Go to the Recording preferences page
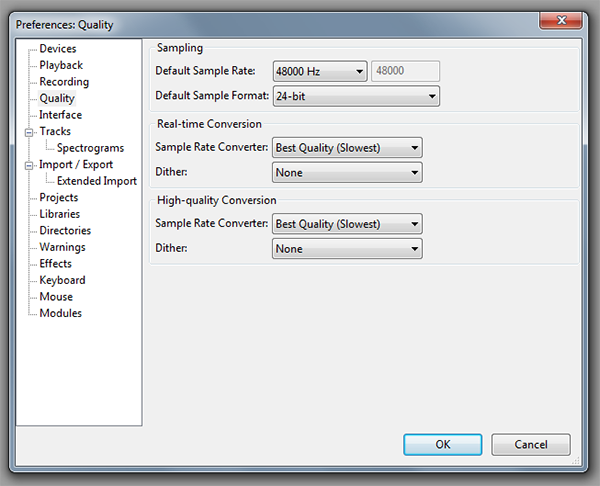The height and width of the screenshot is (486, 600). 64,82
